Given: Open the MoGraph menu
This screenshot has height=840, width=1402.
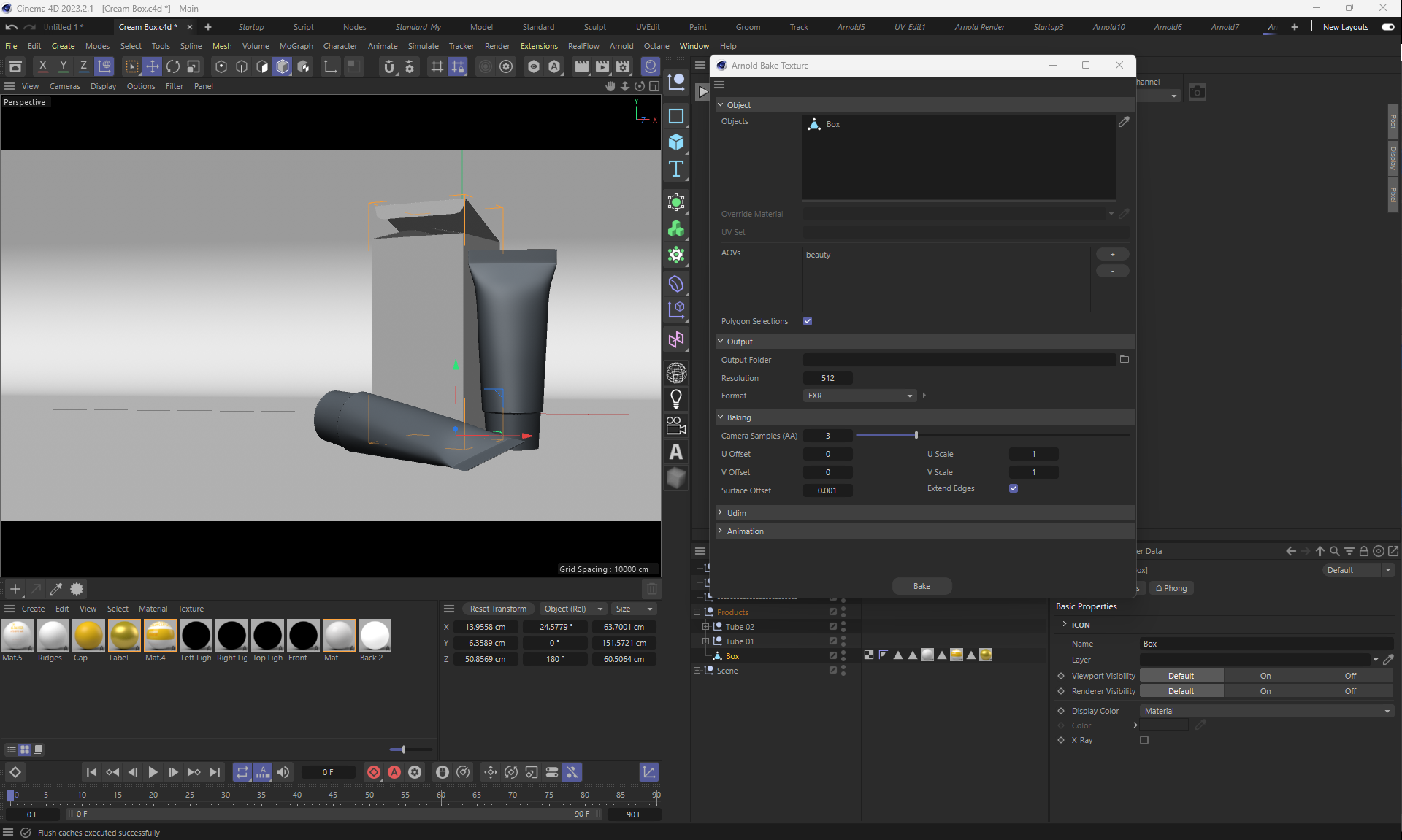Looking at the screenshot, I should (296, 46).
